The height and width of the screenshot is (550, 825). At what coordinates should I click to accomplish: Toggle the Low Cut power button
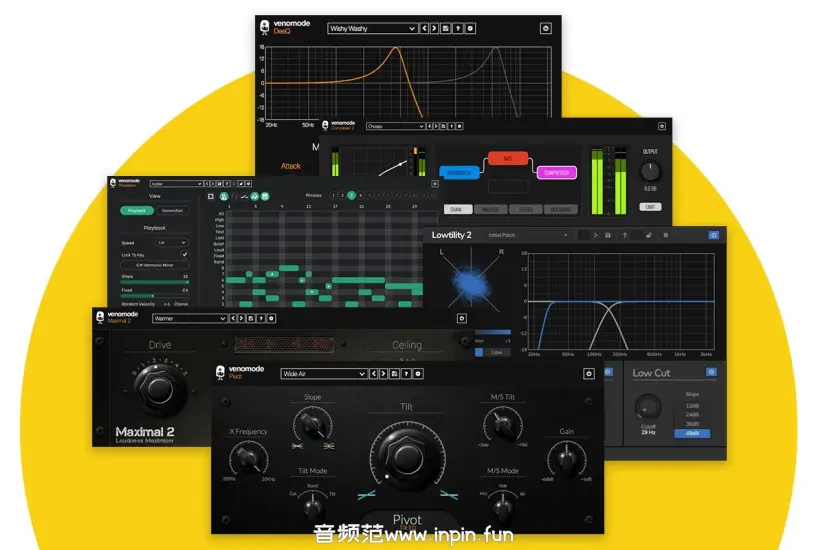tap(711, 372)
